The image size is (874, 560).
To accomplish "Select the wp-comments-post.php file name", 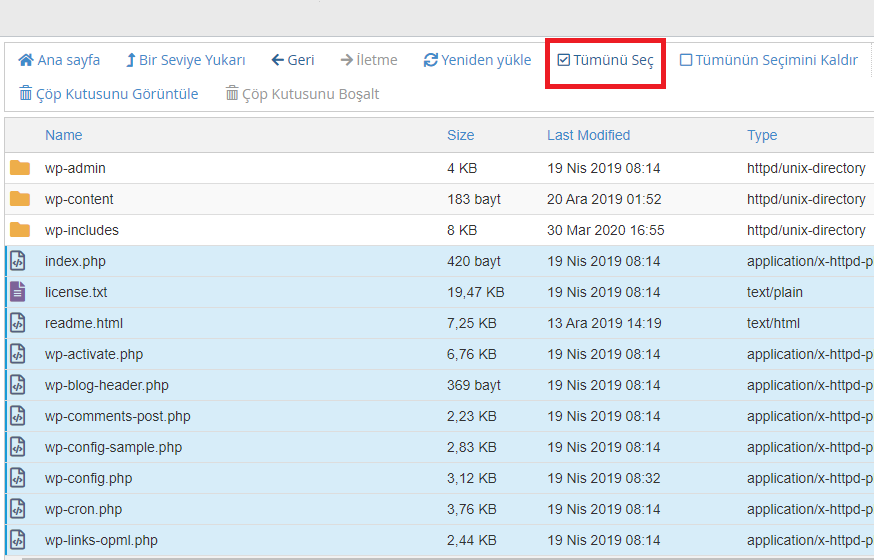I will pos(118,416).
